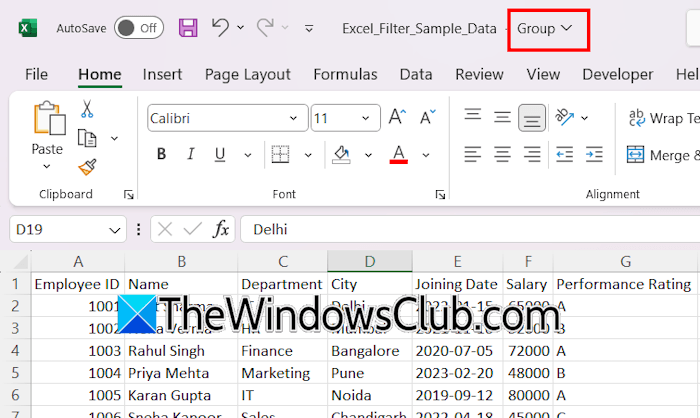Select the Select All corner triangle
700x418 pixels.
[20, 262]
